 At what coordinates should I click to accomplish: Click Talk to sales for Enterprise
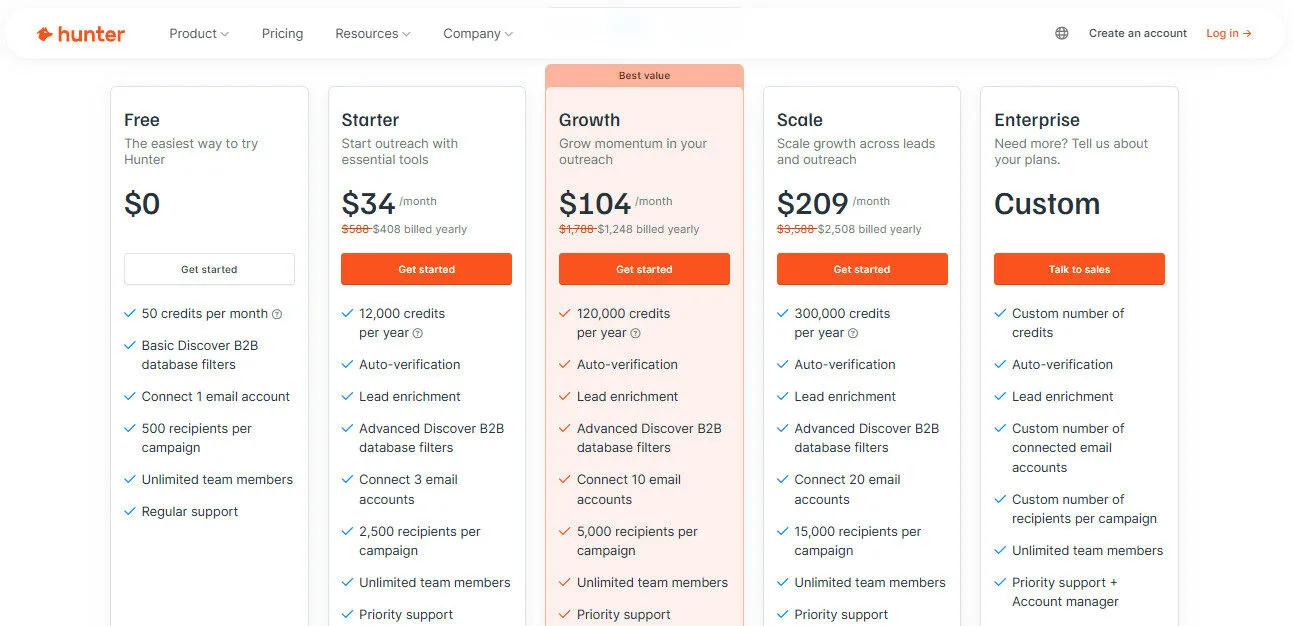[x=1079, y=269]
